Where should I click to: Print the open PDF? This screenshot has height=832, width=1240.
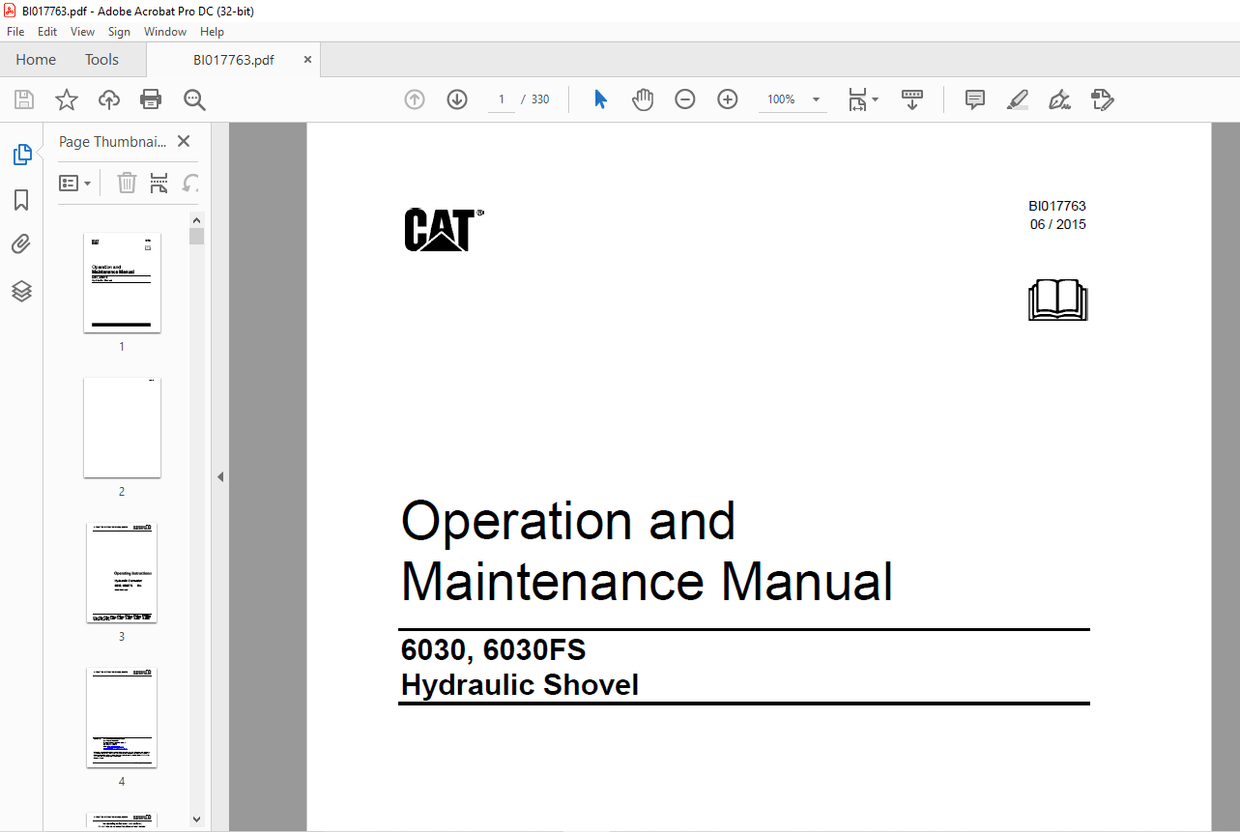[x=148, y=99]
